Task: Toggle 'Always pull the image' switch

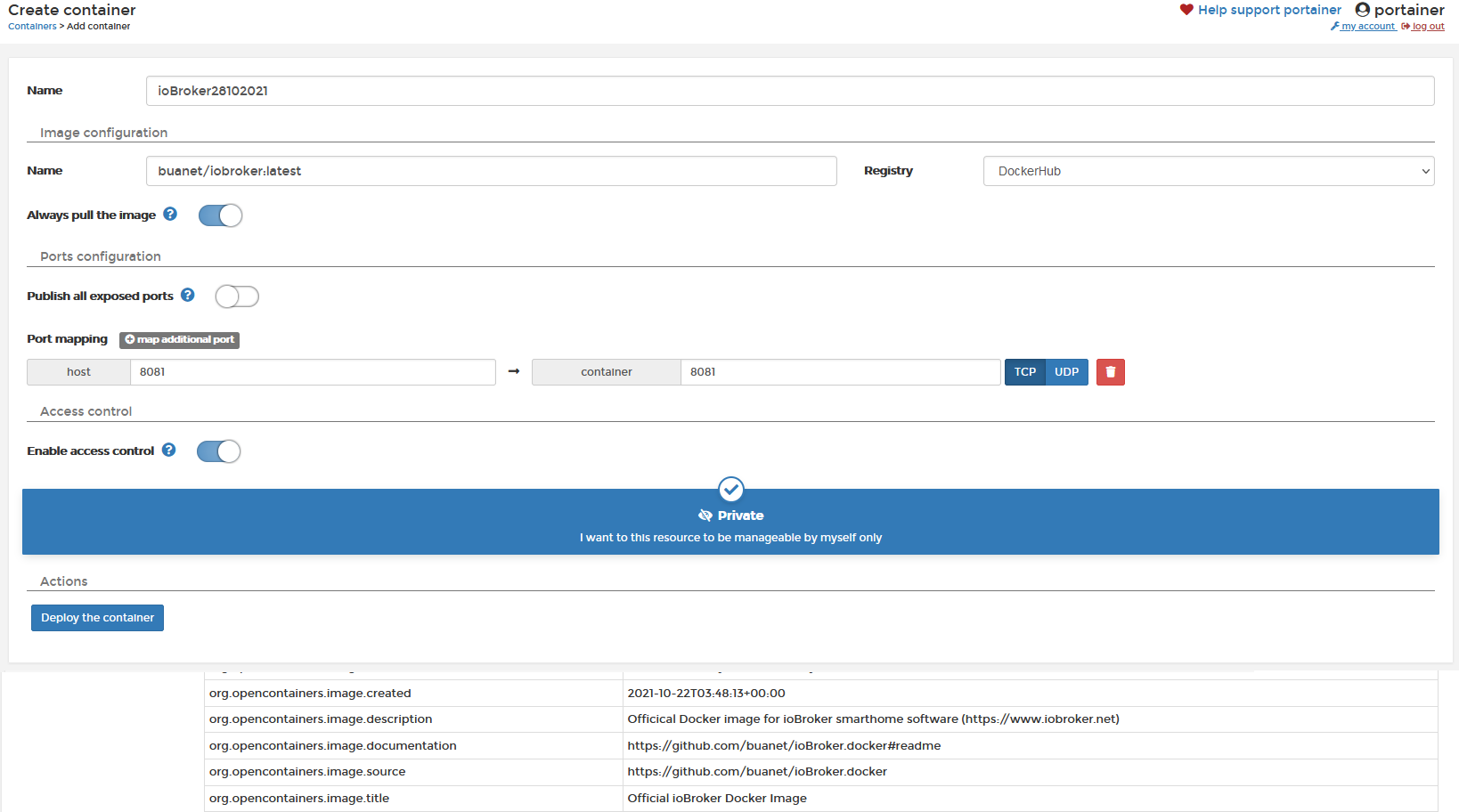Action: pos(220,215)
